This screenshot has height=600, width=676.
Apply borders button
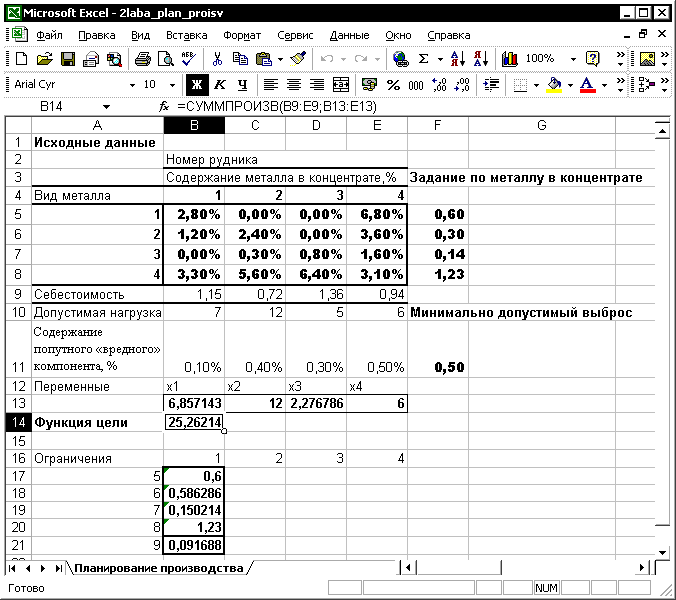520,85
